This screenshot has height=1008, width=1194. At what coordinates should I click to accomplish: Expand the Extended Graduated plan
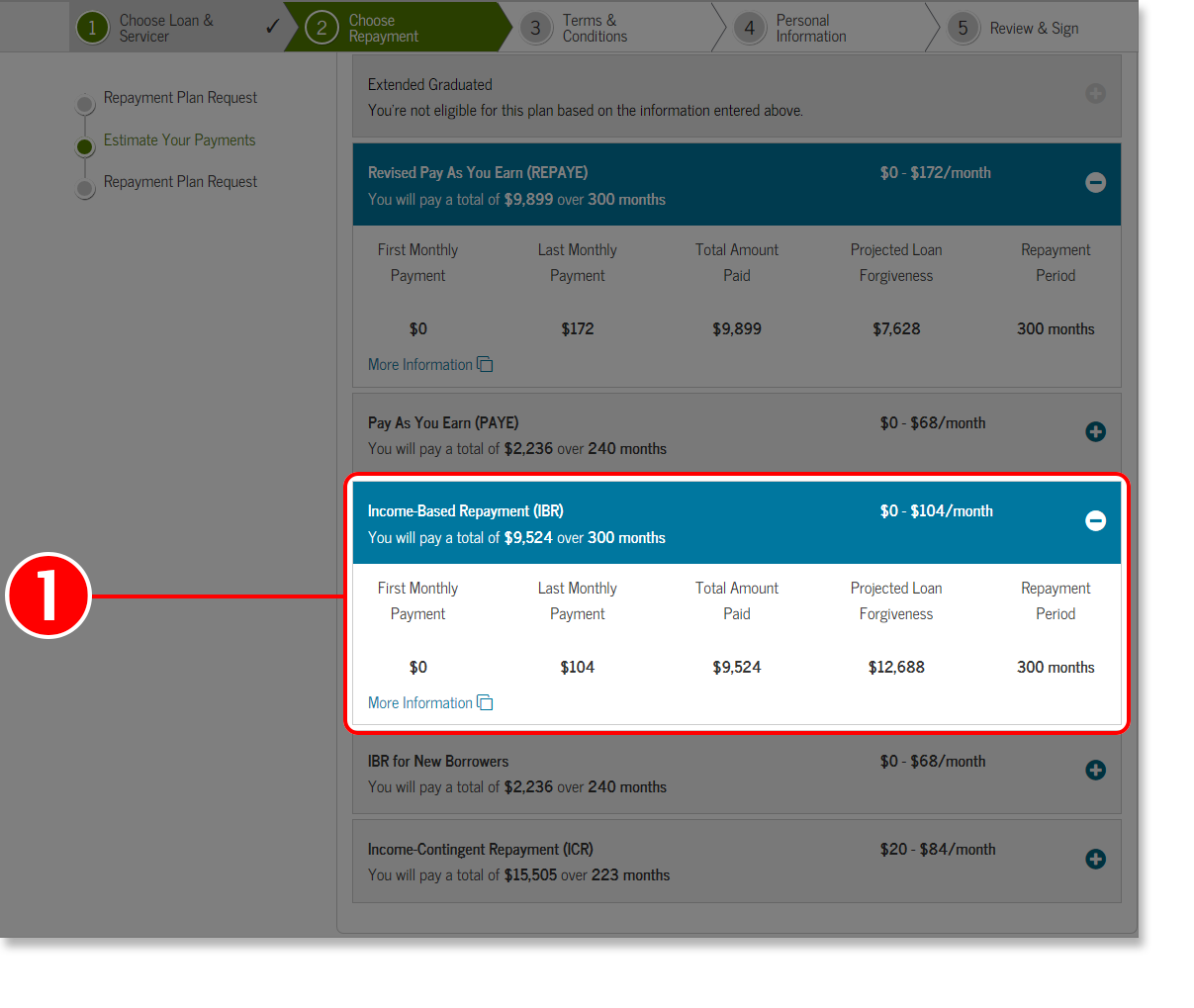(1095, 94)
